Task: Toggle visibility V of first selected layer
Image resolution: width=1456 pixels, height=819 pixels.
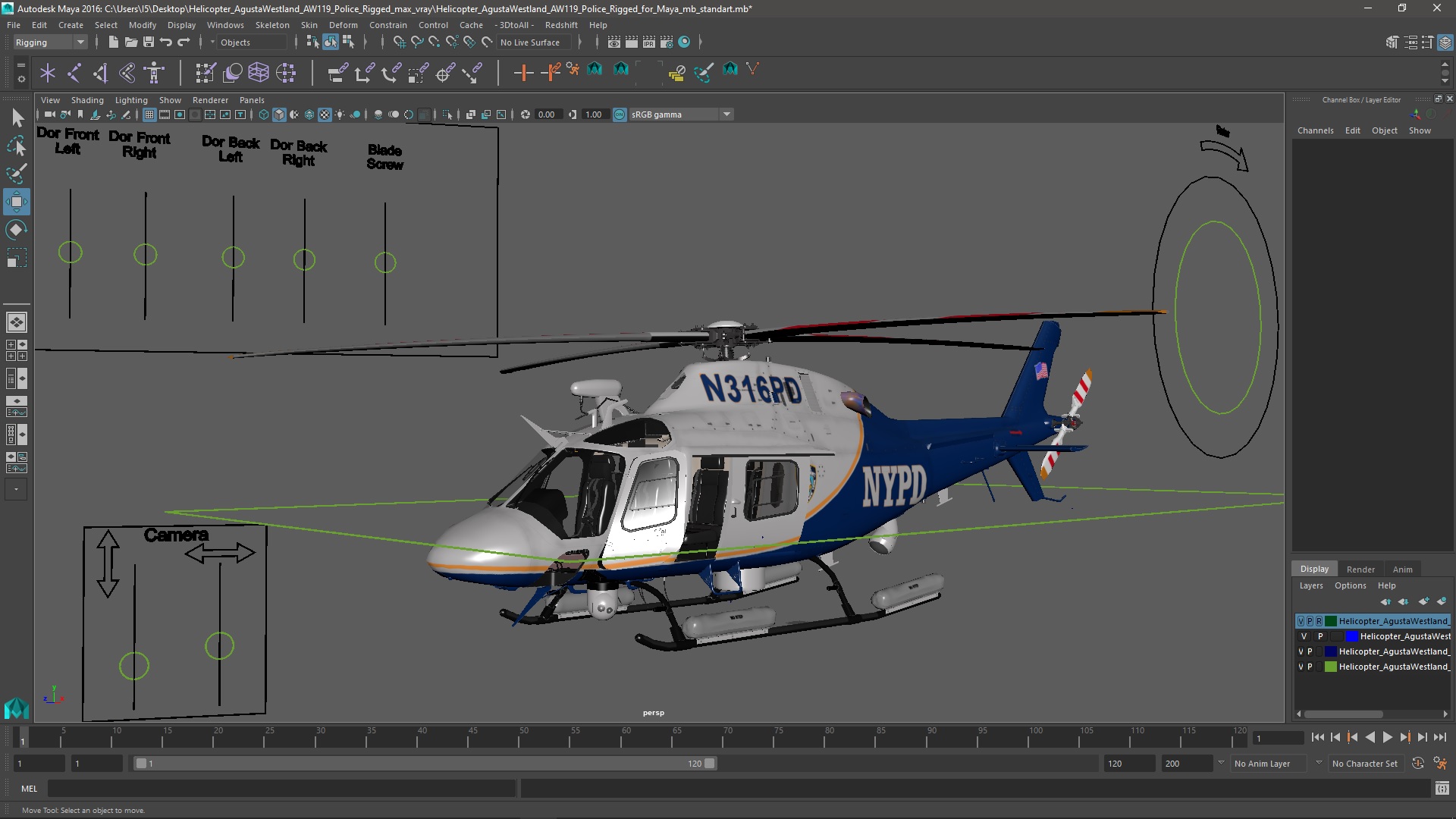Action: (1301, 621)
